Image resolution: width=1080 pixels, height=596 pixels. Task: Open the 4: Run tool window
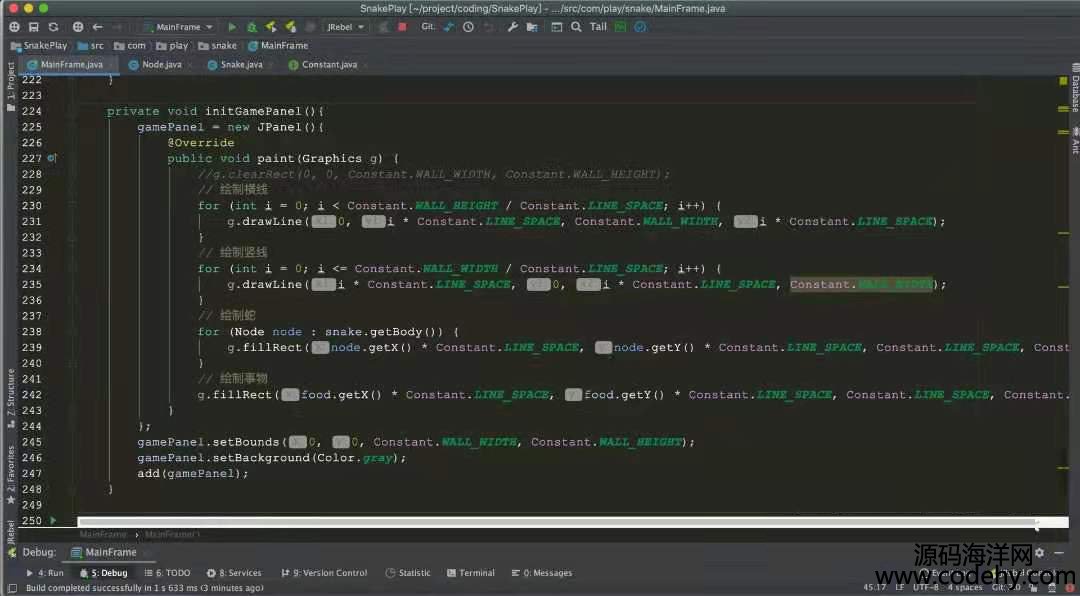(x=45, y=573)
